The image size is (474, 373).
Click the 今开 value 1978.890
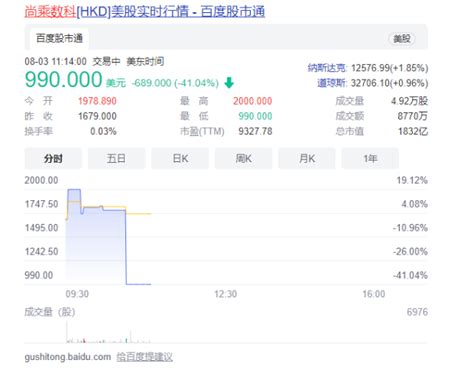(97, 101)
